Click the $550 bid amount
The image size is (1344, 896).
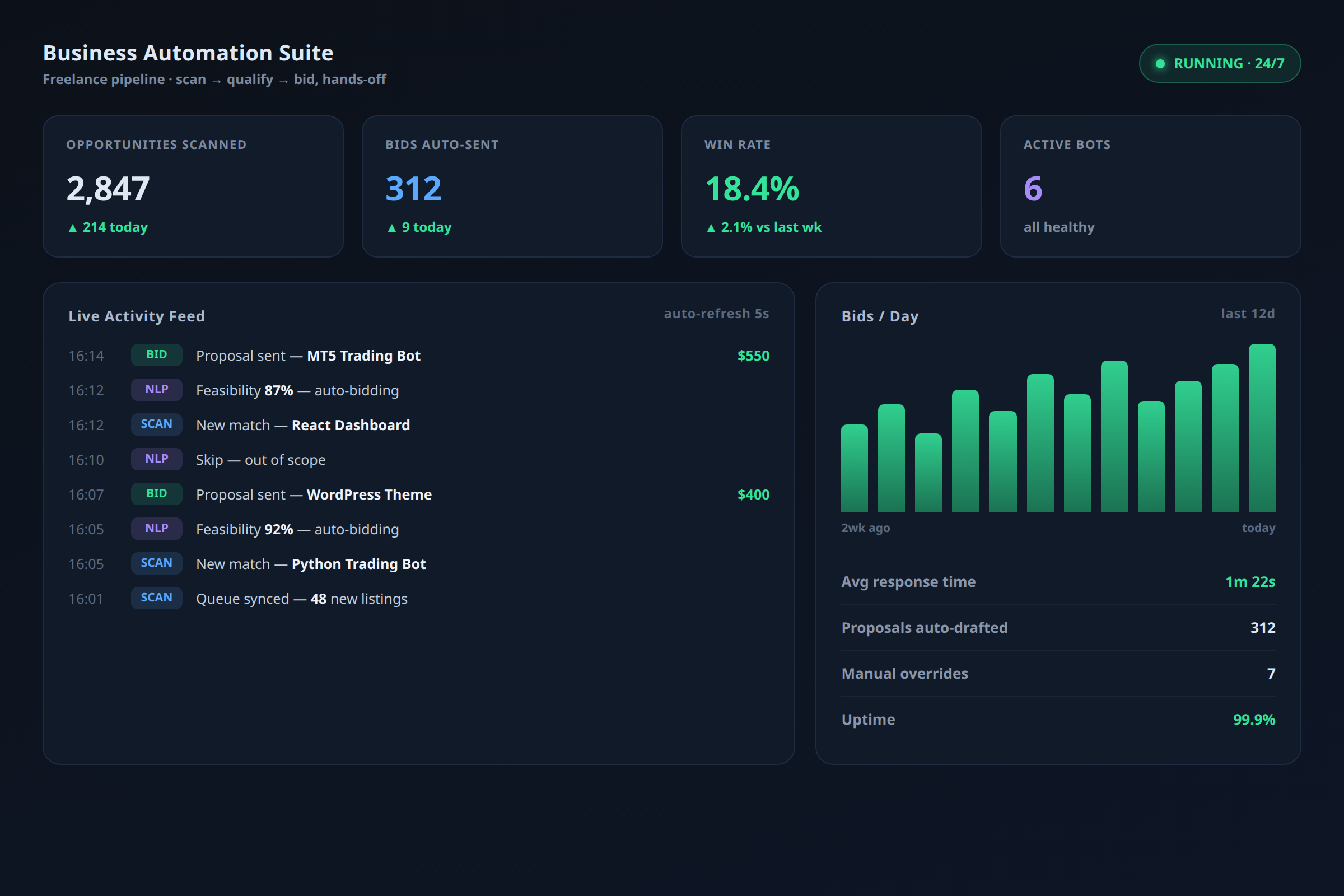tap(753, 356)
